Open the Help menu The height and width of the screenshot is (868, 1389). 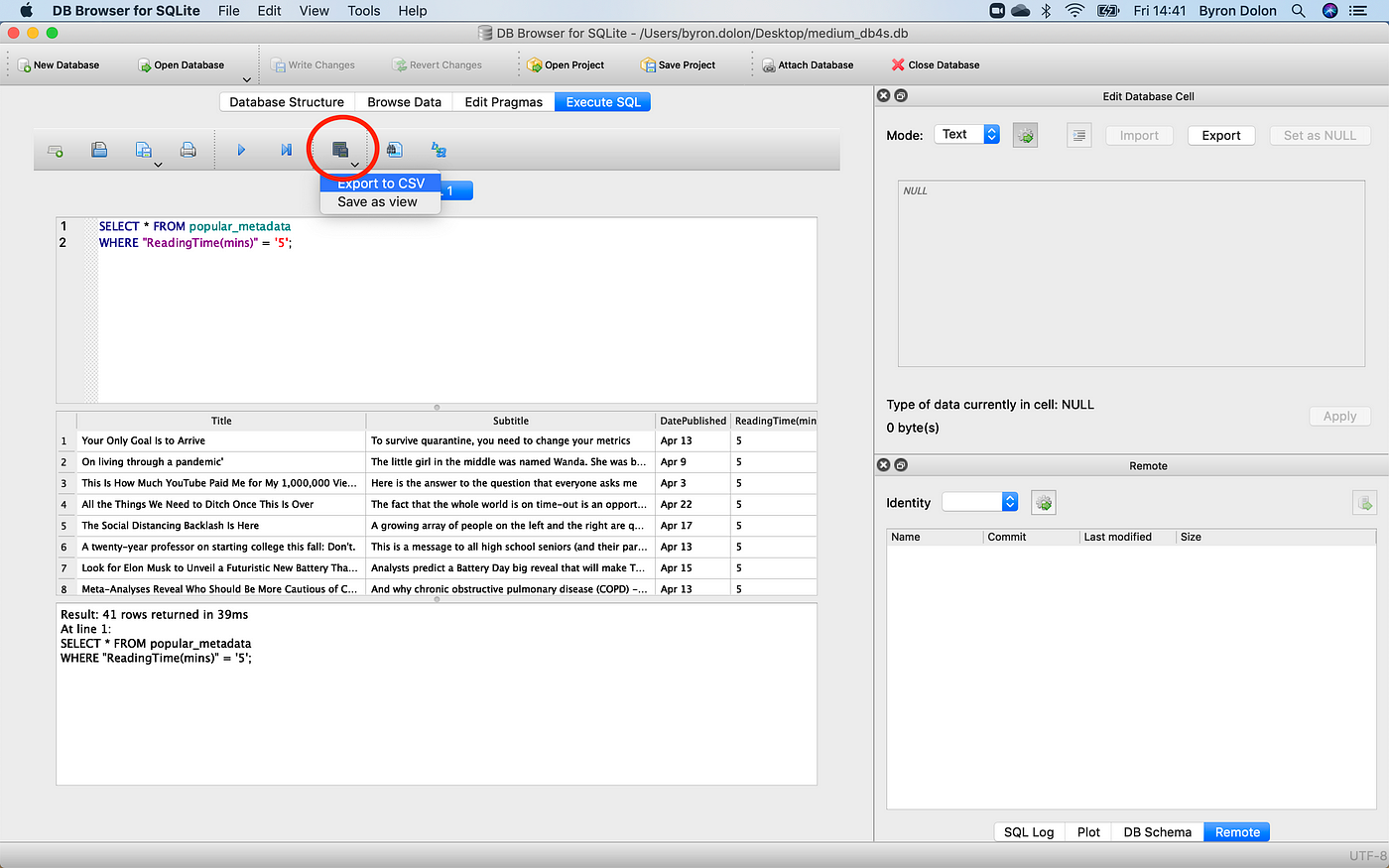(413, 11)
